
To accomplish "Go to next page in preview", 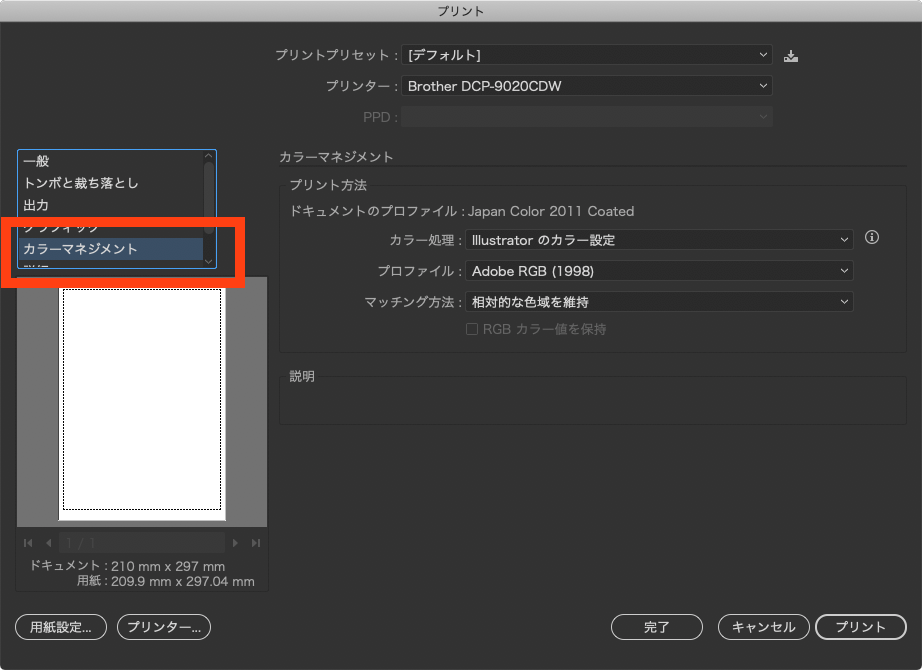I will point(235,543).
